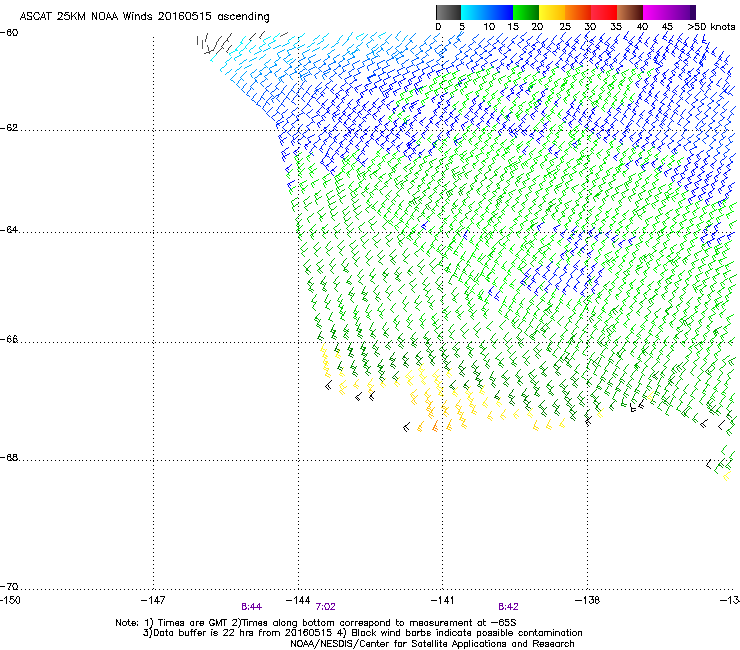Click the '-141' longitude axis label

click(443, 600)
